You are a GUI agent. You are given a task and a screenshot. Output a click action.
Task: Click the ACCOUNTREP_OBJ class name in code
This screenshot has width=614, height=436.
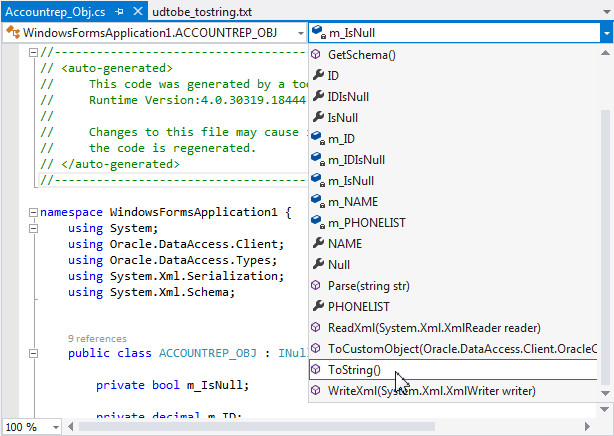pos(208,353)
